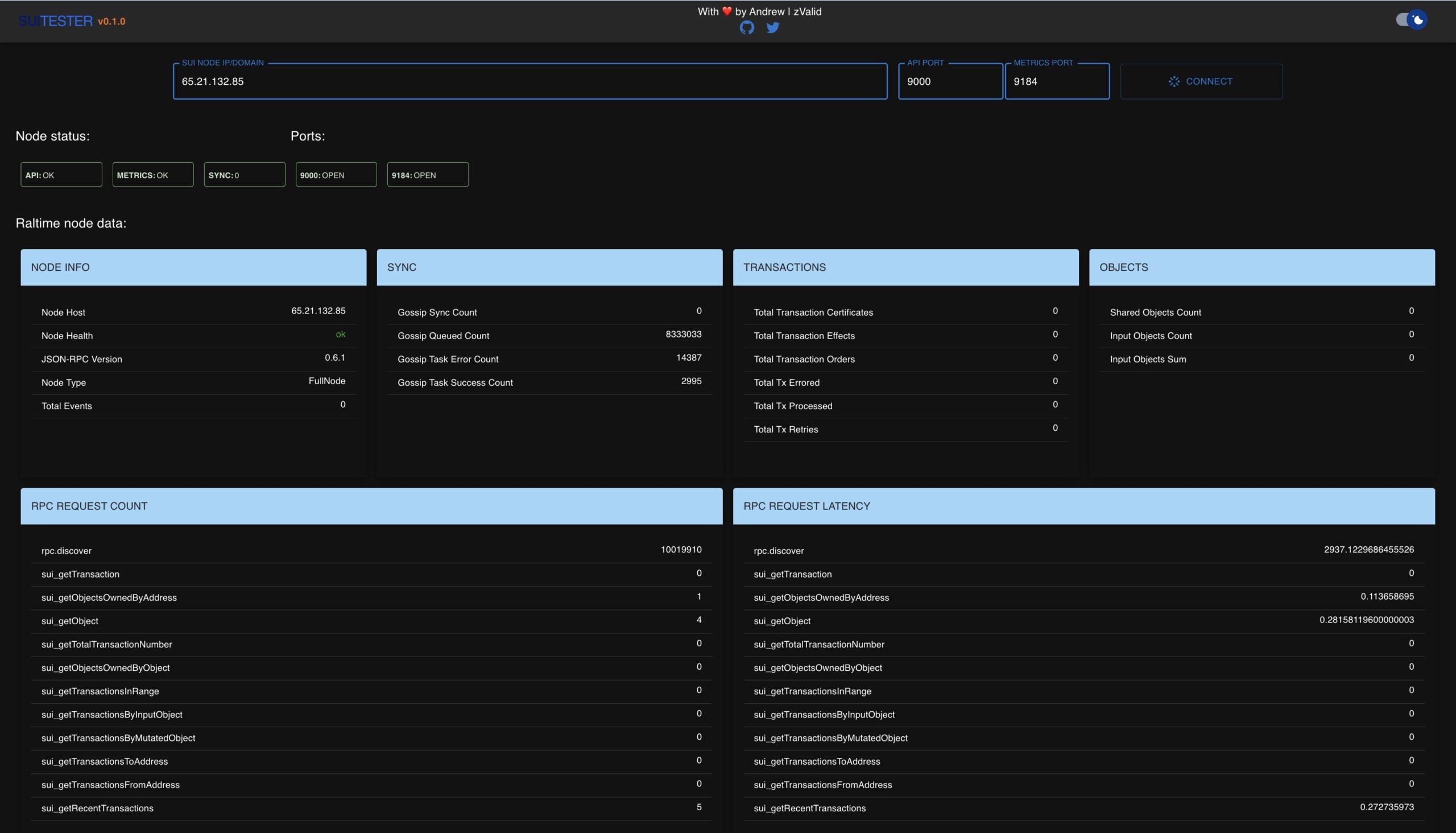Click the API: OK status chip

click(61, 175)
